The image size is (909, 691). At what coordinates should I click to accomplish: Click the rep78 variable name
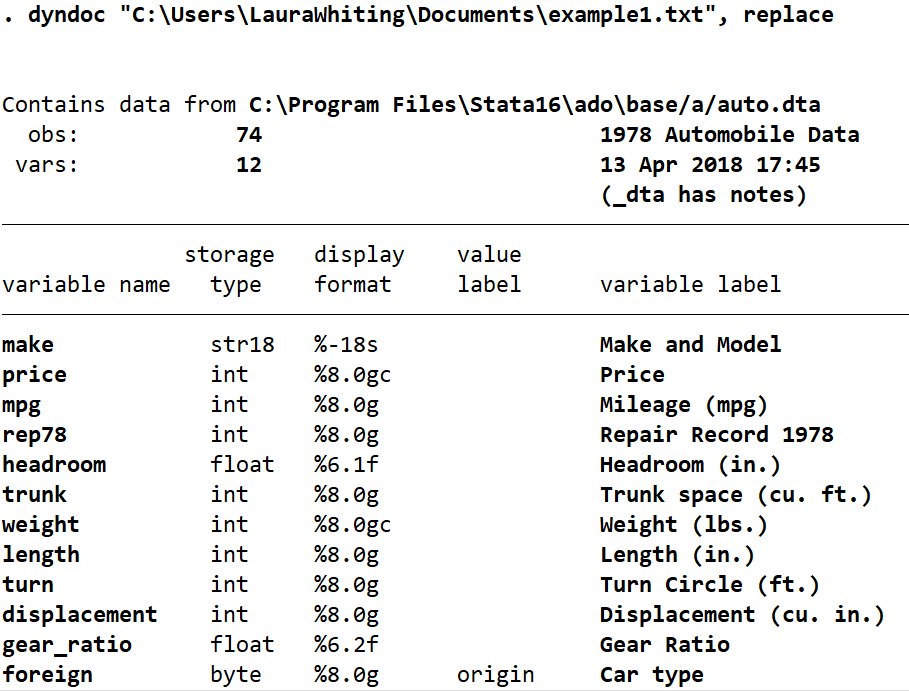point(34,435)
